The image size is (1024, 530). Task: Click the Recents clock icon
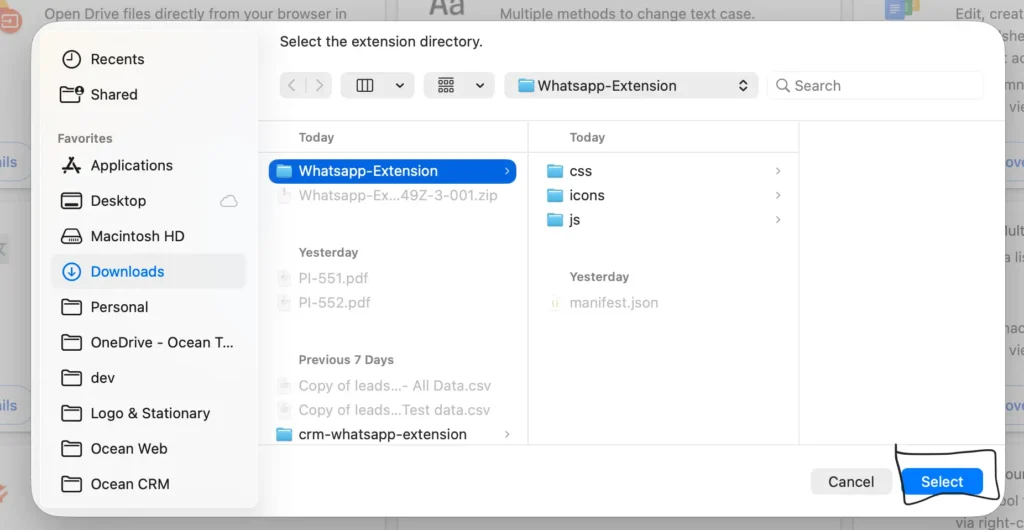(71, 59)
